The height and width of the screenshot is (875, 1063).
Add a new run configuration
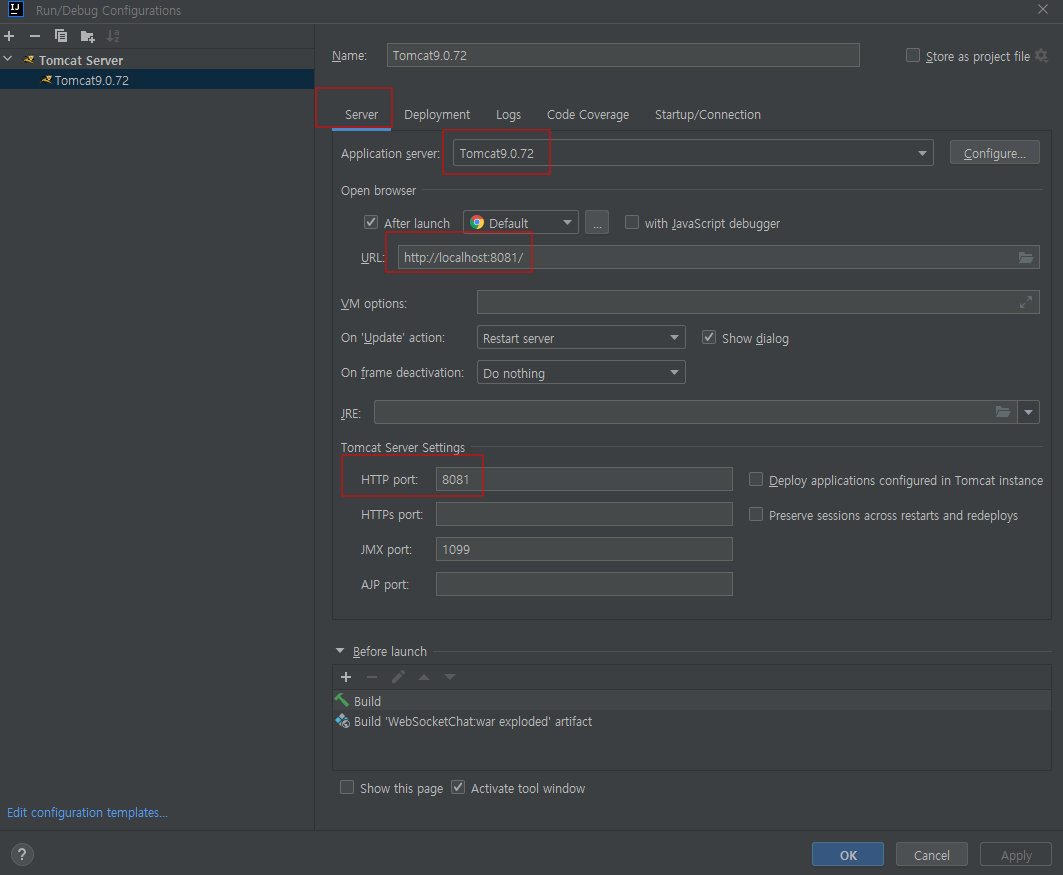[x=9, y=36]
